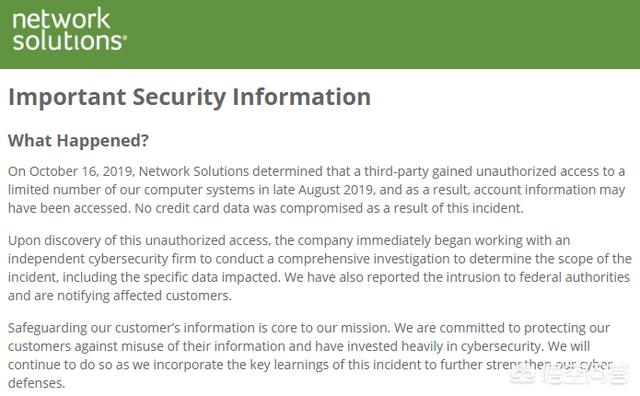Click the Network Solutions logo

[69, 31]
